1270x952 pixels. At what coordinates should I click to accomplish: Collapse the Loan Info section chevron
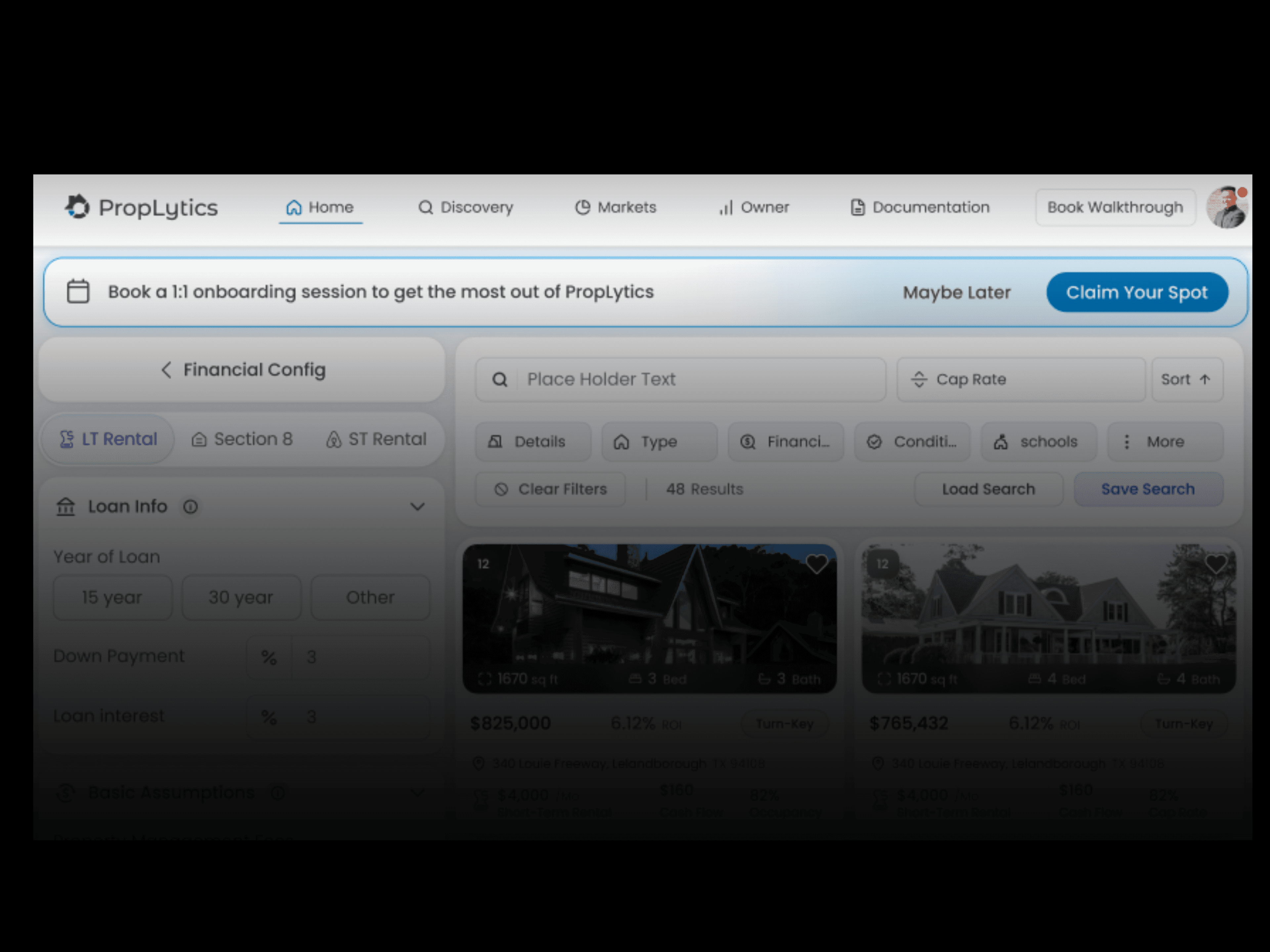coord(417,507)
